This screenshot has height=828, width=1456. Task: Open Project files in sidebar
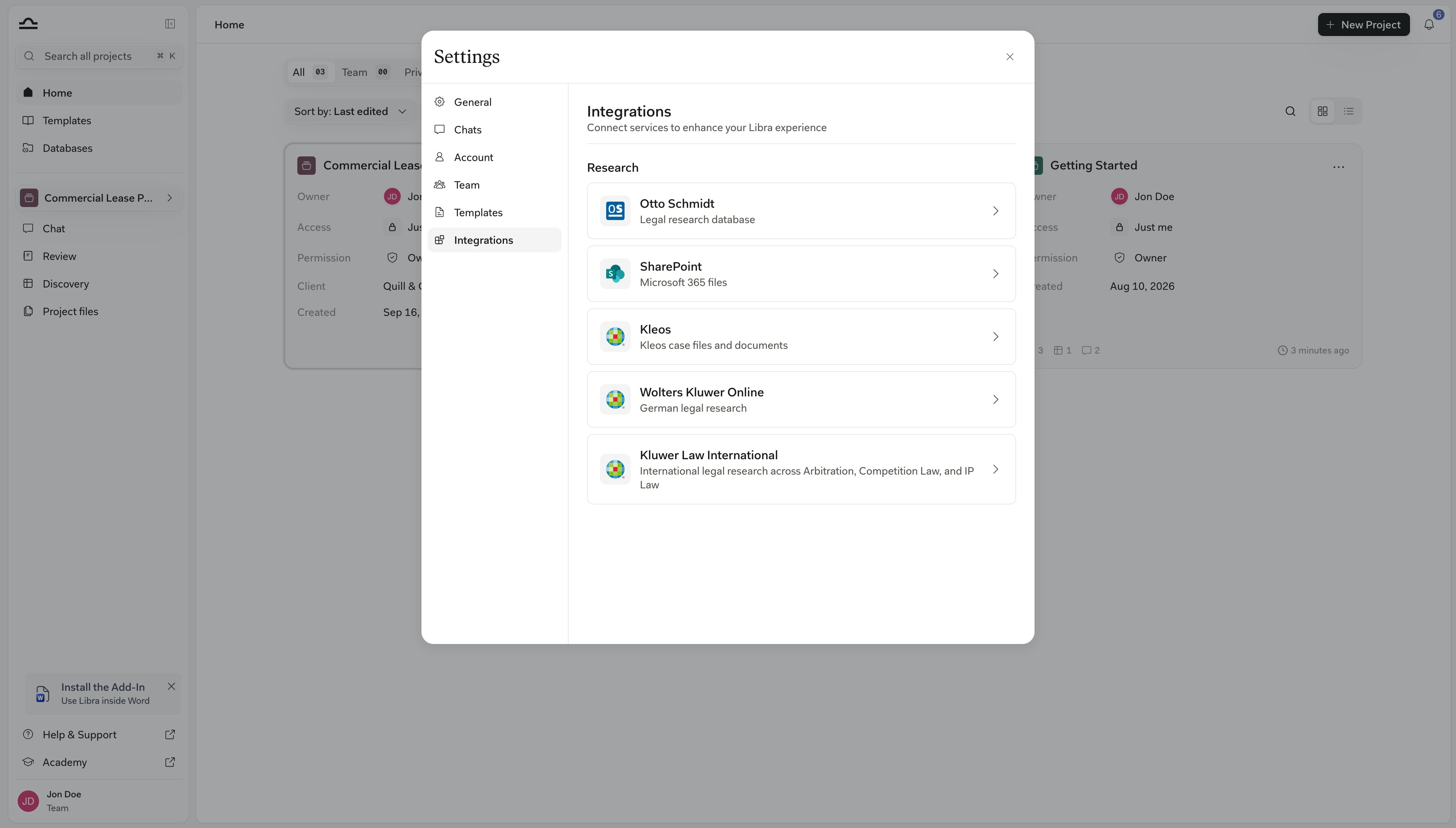[100, 311]
